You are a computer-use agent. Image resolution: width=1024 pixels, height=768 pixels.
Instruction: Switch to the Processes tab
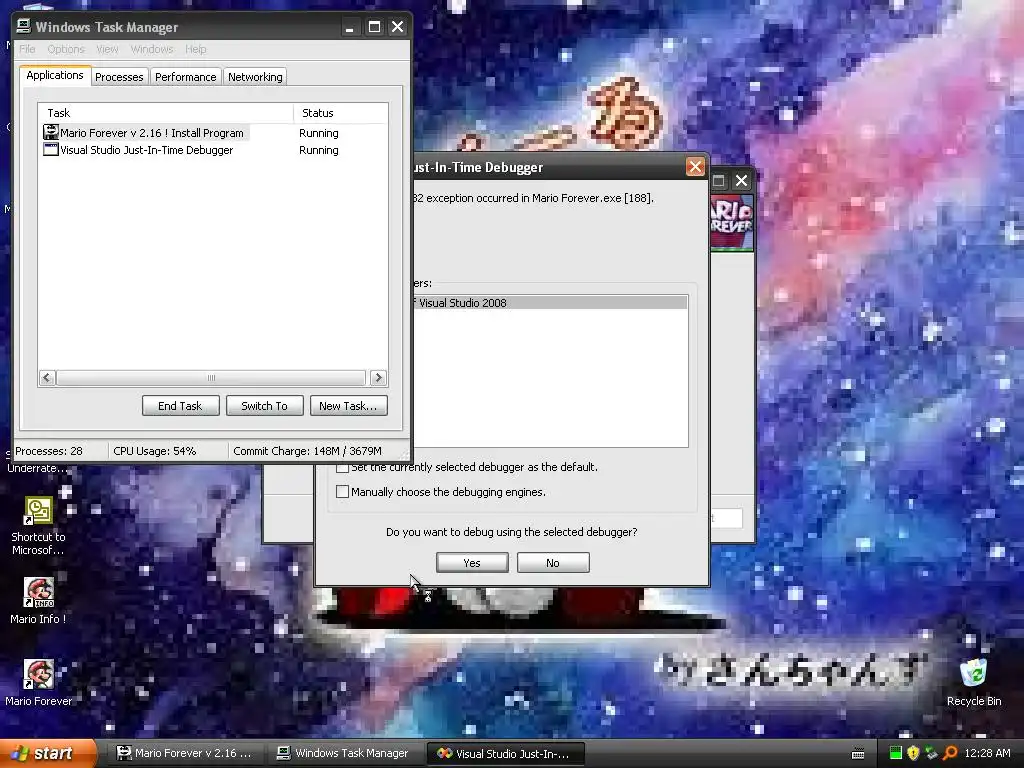pyautogui.click(x=119, y=76)
